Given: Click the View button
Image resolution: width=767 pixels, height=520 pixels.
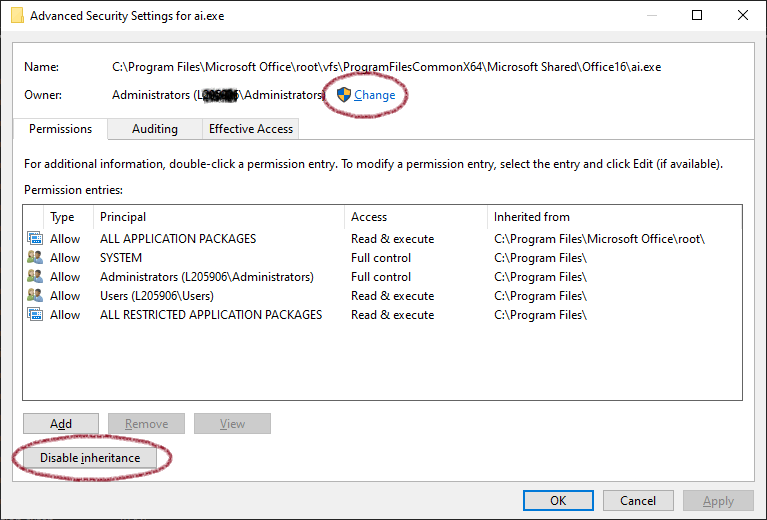Looking at the screenshot, I should coord(232,424).
